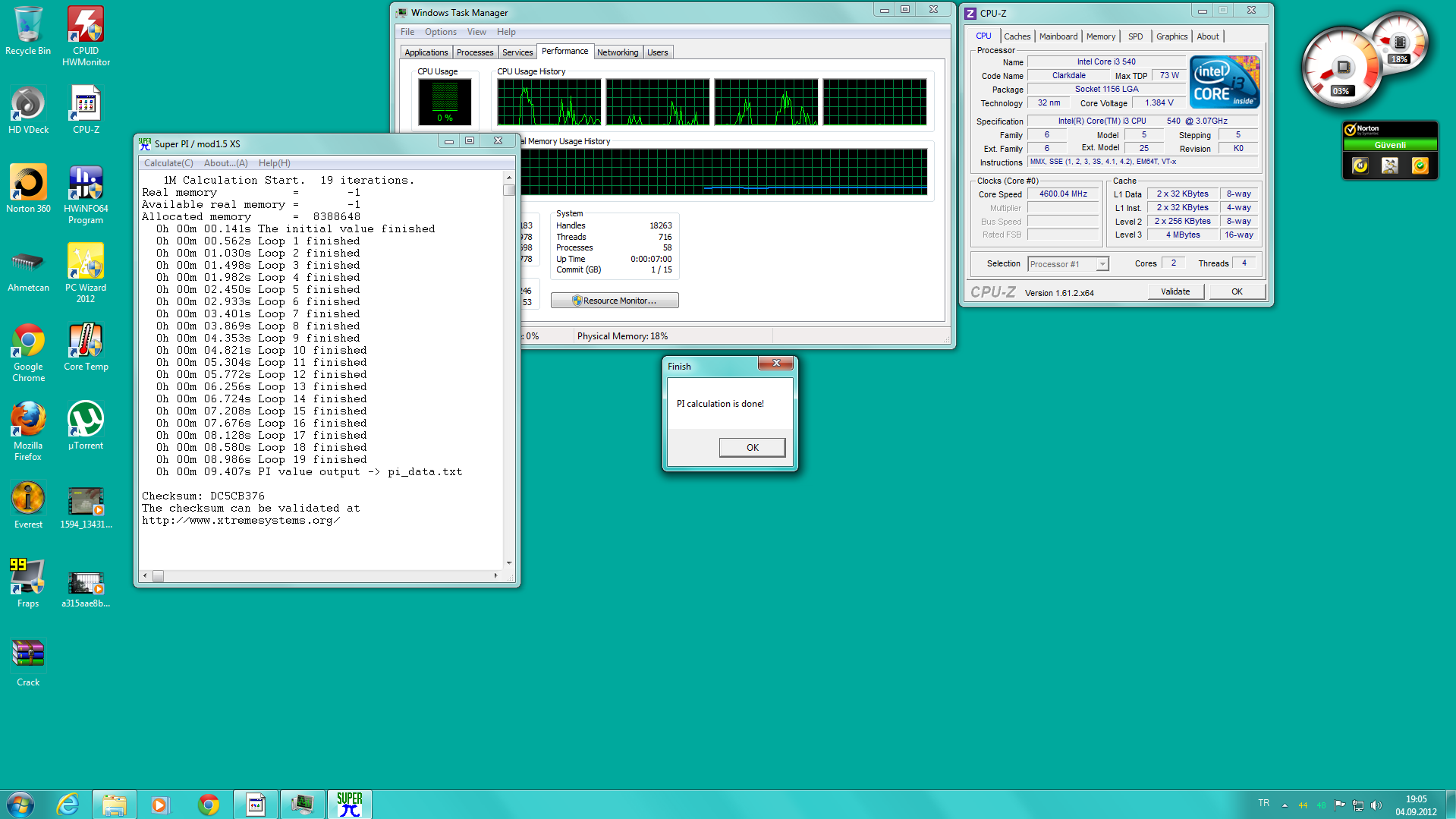
Task: Launch the HWiNFO64 Program shortcut
Action: click(x=86, y=194)
